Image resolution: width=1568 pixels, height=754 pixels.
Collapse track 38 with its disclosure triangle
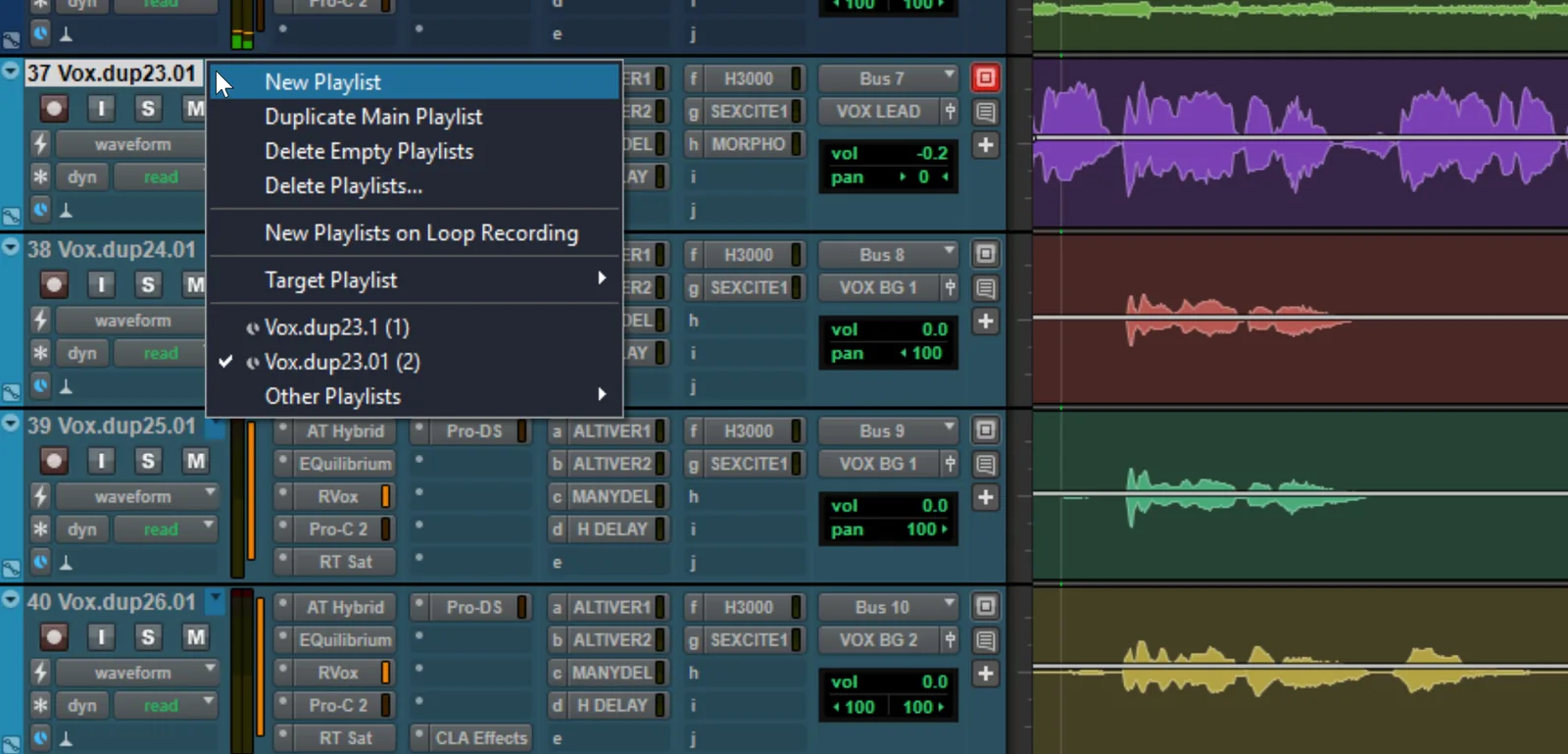pyautogui.click(x=11, y=247)
